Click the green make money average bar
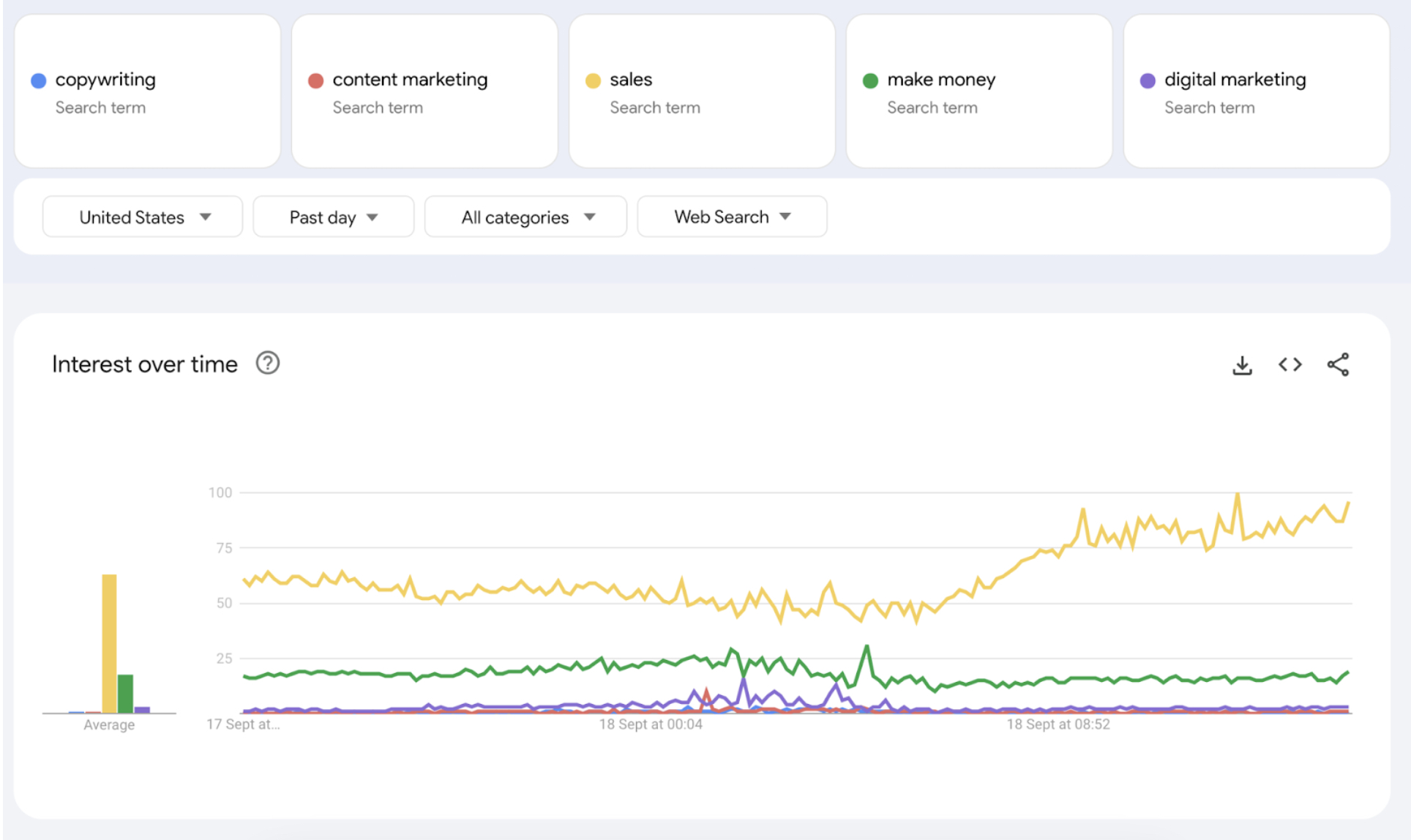Image resolution: width=1411 pixels, height=840 pixels. coord(126,694)
